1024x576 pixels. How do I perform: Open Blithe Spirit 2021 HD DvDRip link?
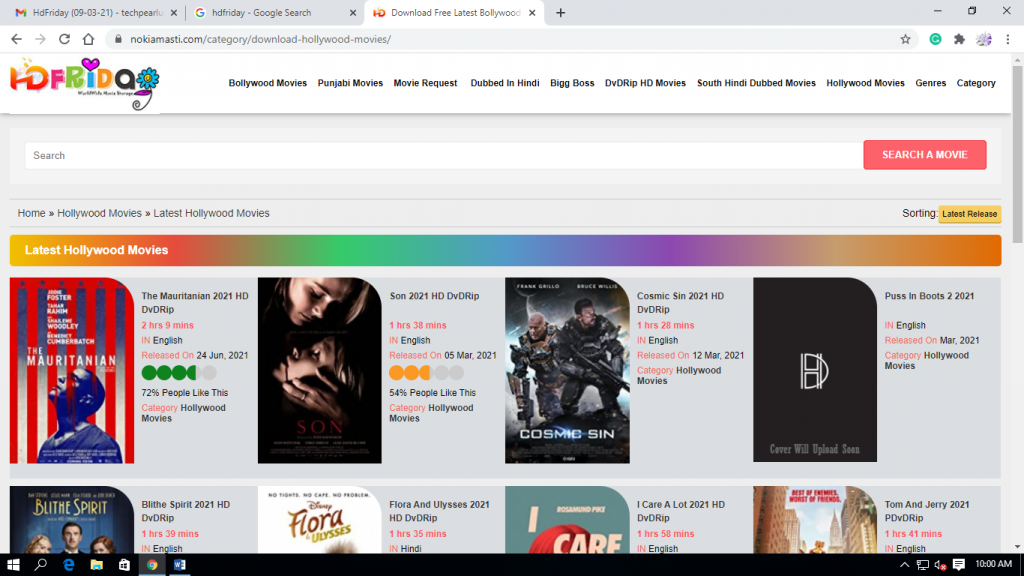click(185, 511)
